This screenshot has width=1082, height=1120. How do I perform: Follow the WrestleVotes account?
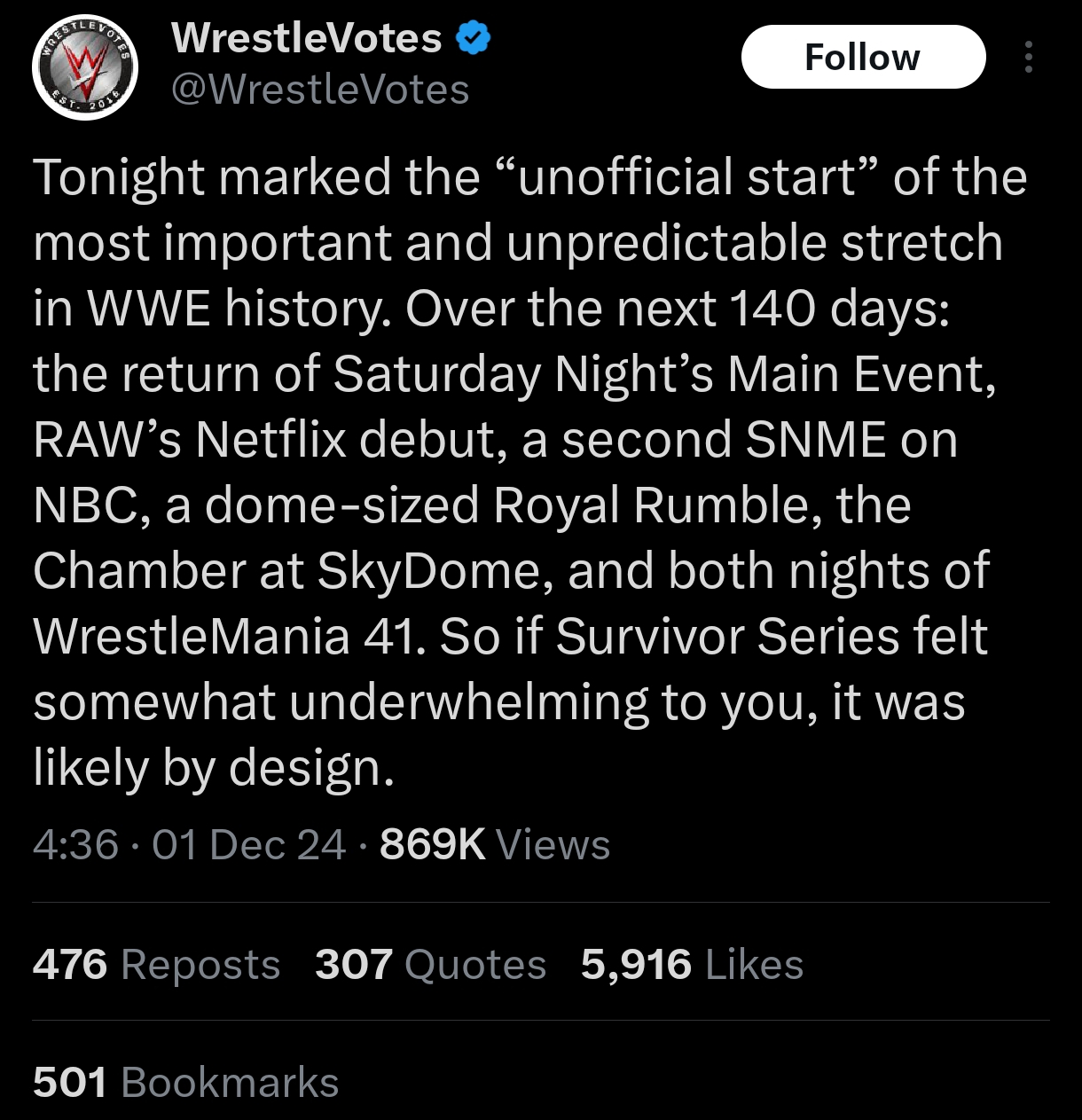[862, 58]
